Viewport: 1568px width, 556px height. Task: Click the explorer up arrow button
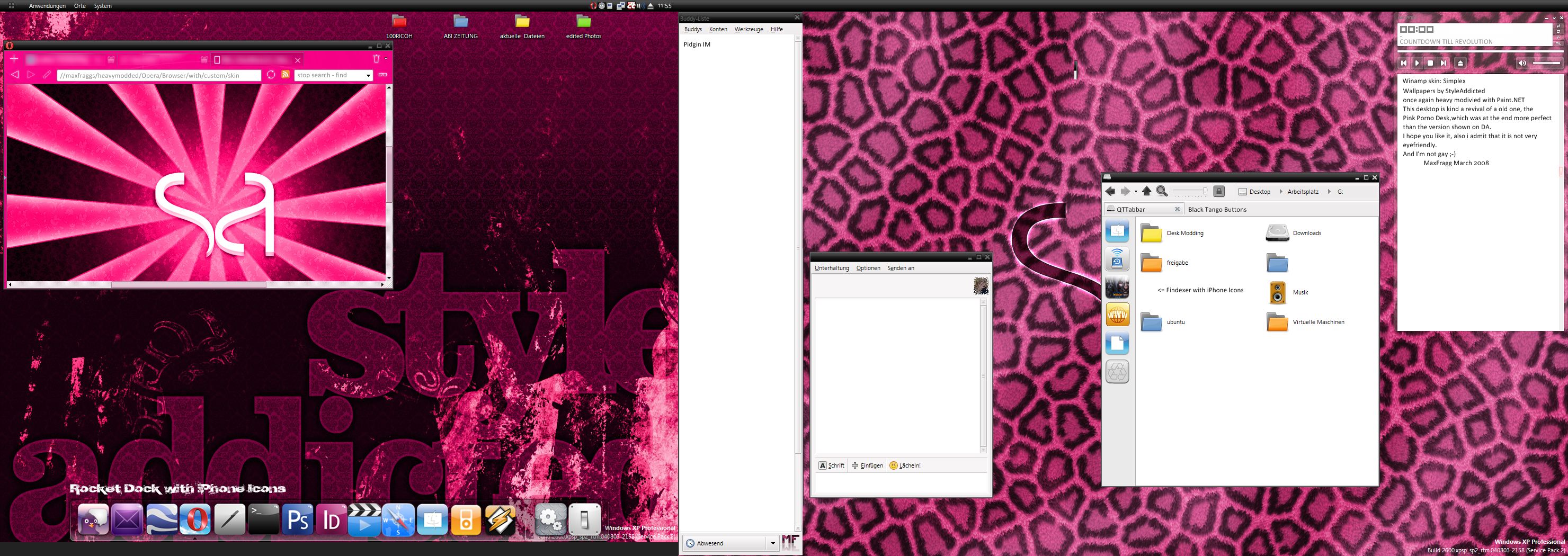tap(1147, 192)
